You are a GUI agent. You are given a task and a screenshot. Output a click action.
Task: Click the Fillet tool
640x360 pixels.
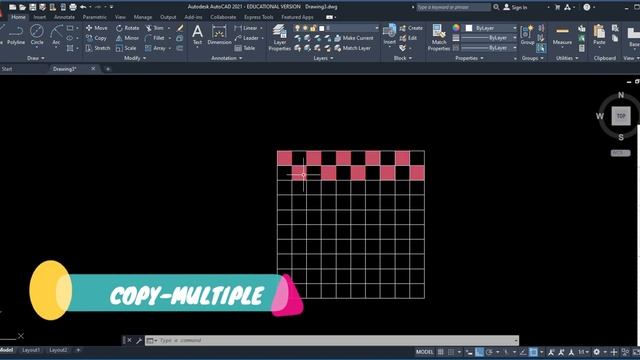coord(155,38)
